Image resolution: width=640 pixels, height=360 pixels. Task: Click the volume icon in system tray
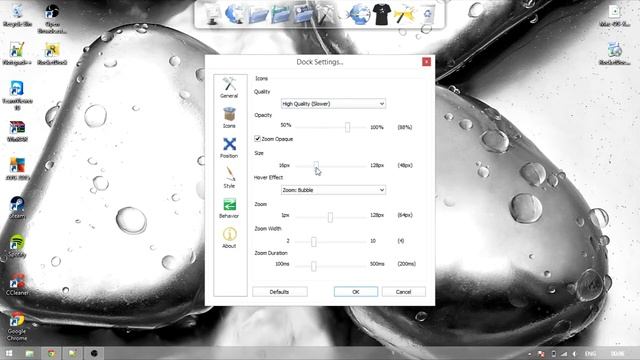pyautogui.click(x=574, y=354)
